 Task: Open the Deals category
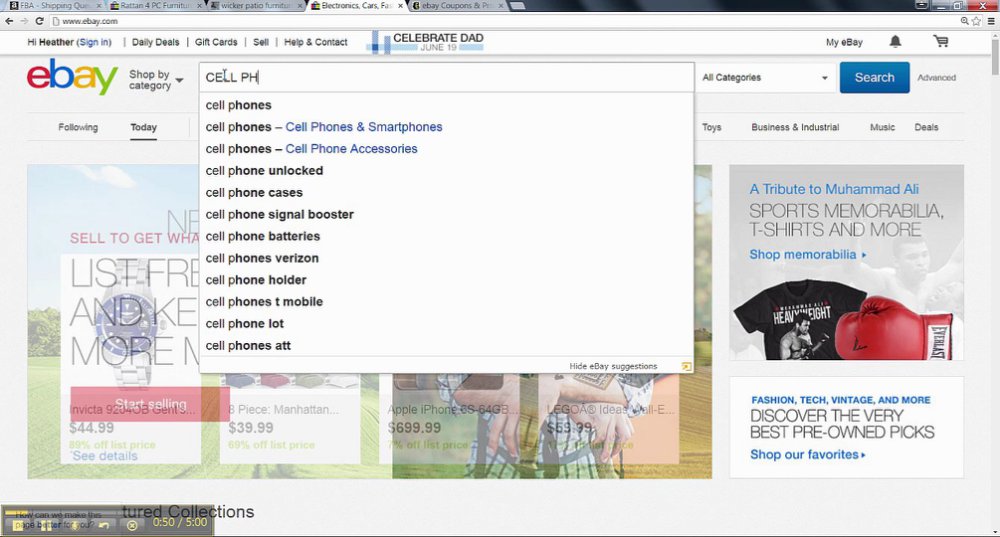click(x=926, y=128)
